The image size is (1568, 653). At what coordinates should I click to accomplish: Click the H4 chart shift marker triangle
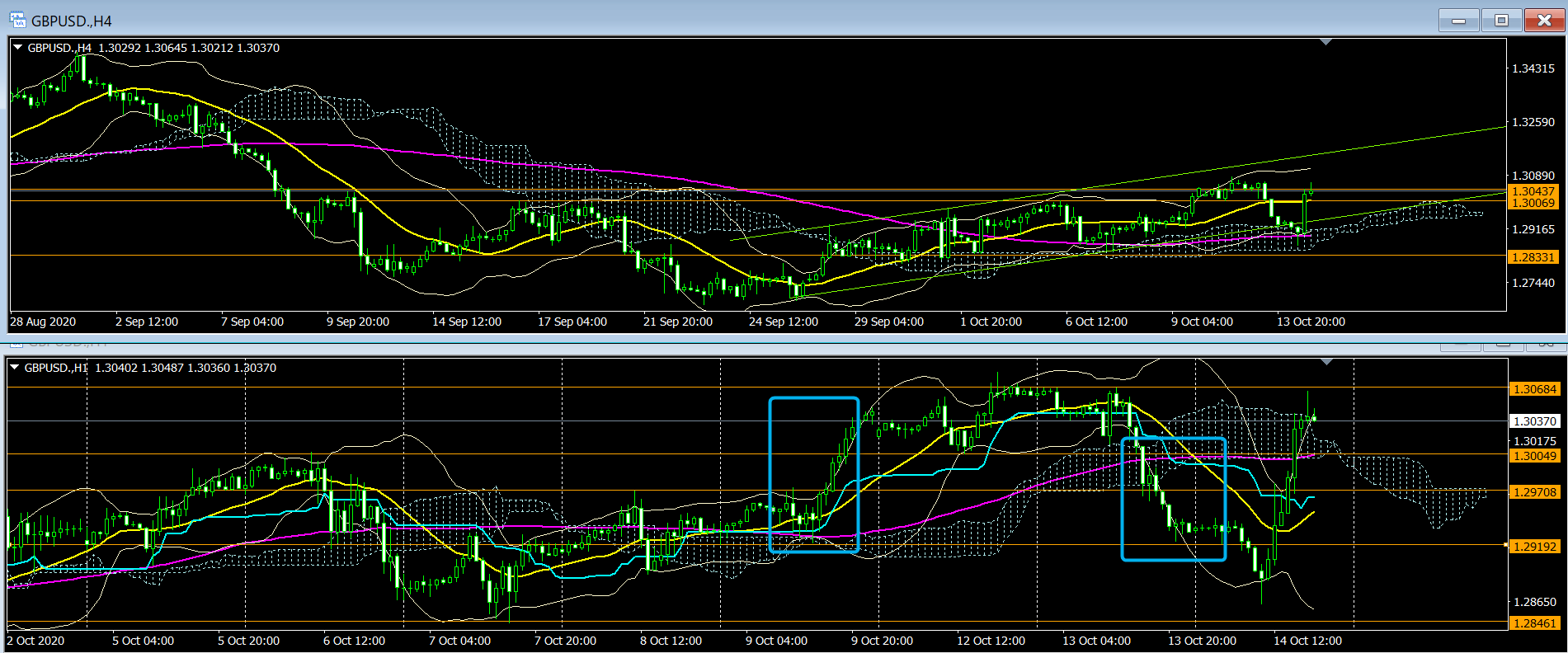(1326, 41)
